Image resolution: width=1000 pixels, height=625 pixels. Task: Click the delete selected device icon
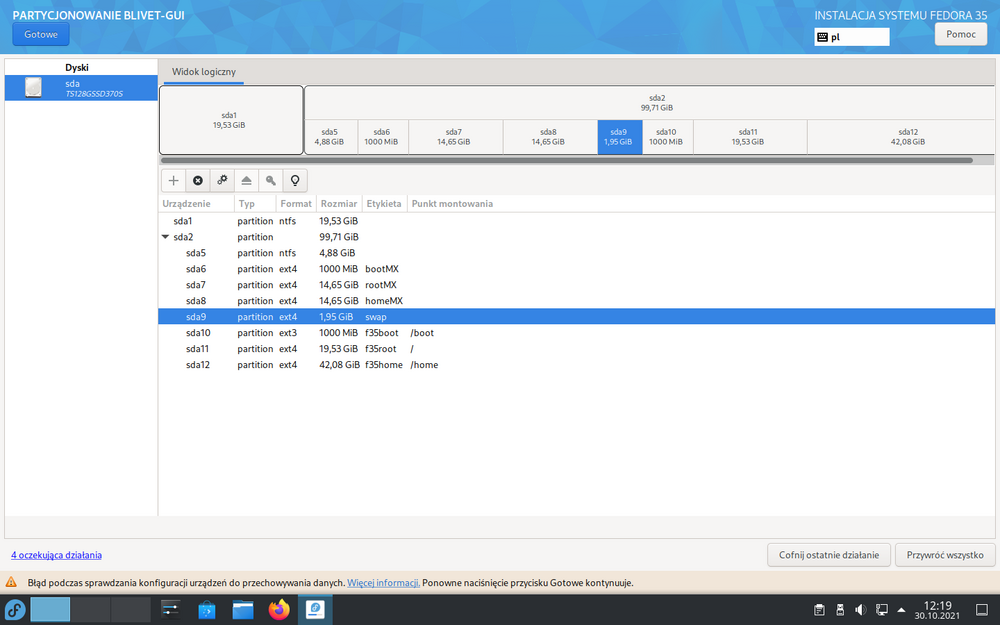[198, 180]
